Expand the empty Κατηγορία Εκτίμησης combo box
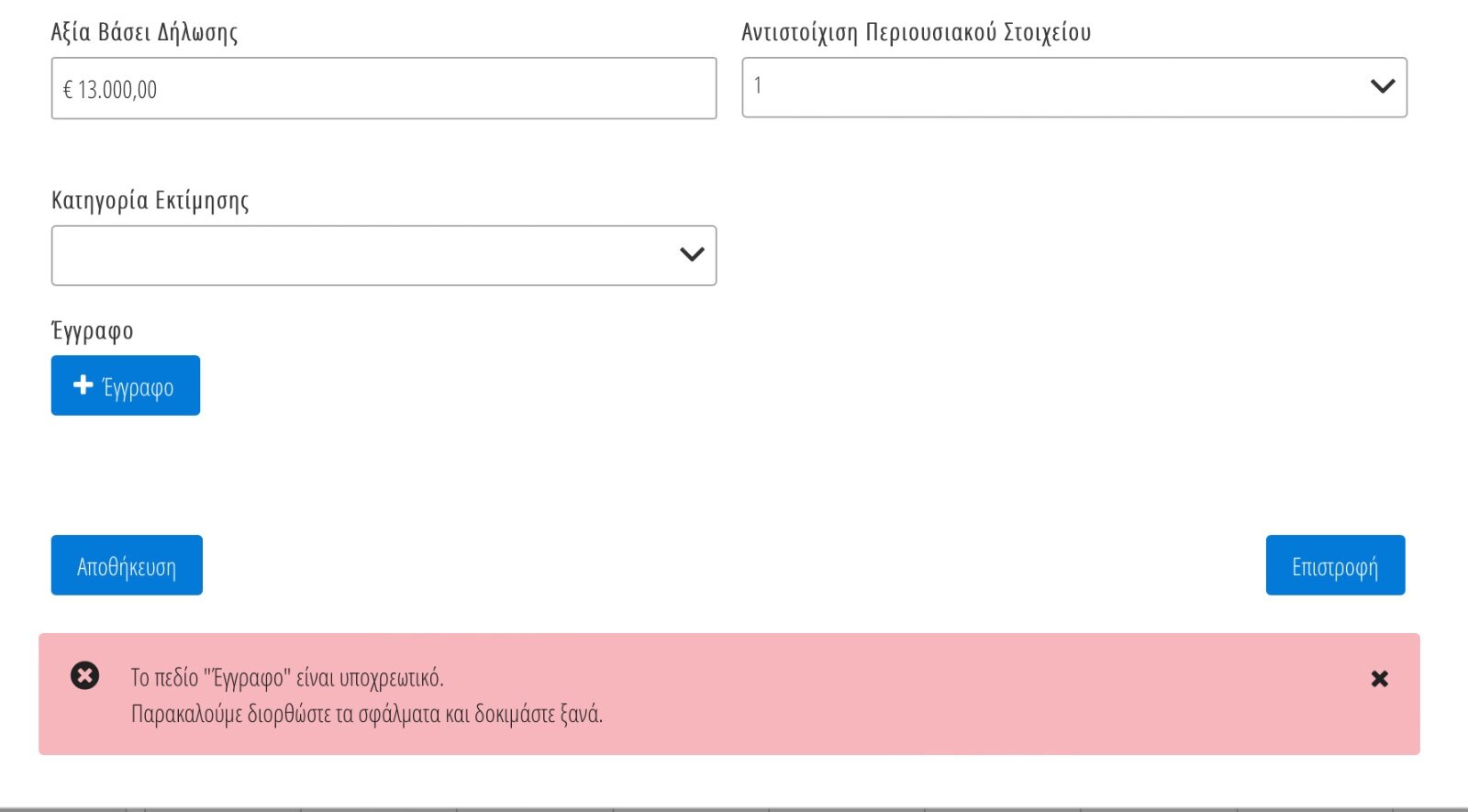1468x812 pixels. [384, 255]
